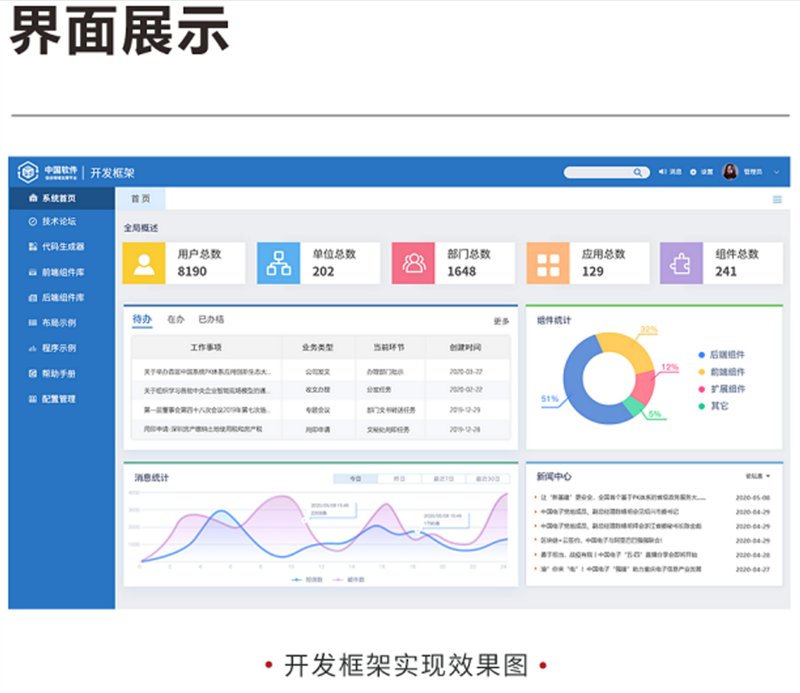Open 布局示例 in the sidebar
The height and width of the screenshot is (693, 800).
click(61, 323)
